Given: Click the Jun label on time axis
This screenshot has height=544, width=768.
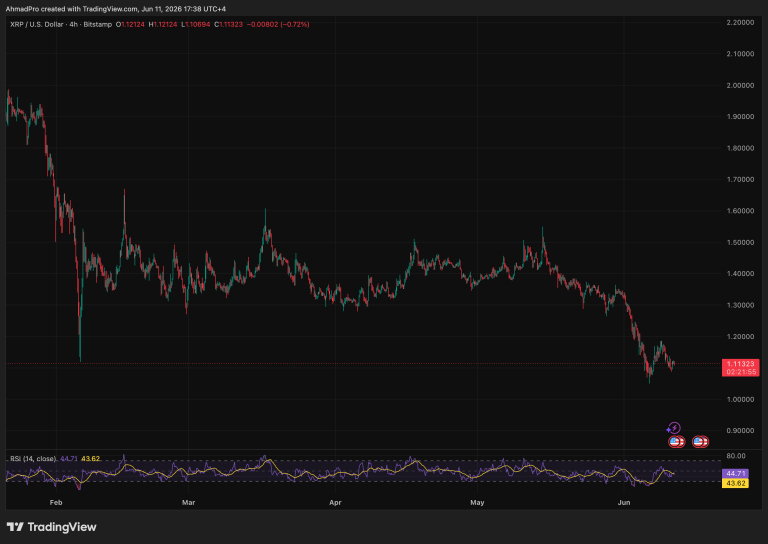Looking at the screenshot, I should tap(624, 502).
